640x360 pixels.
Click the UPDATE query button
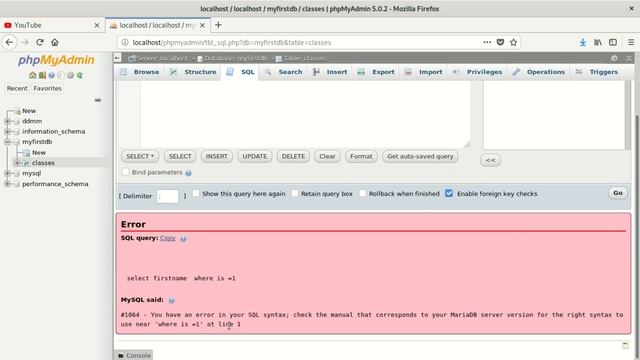(x=255, y=157)
